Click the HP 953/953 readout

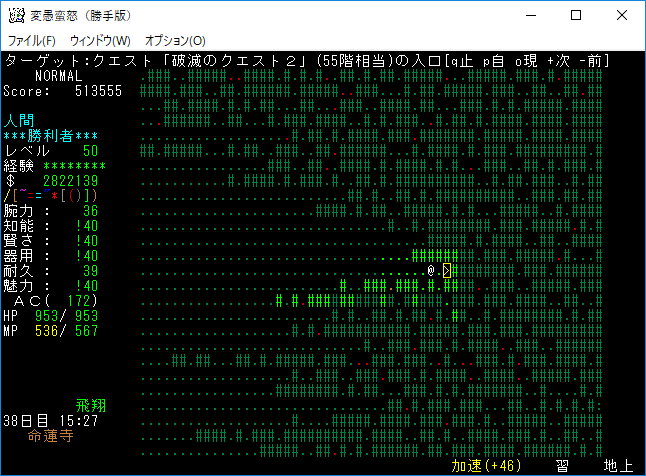click(x=51, y=316)
